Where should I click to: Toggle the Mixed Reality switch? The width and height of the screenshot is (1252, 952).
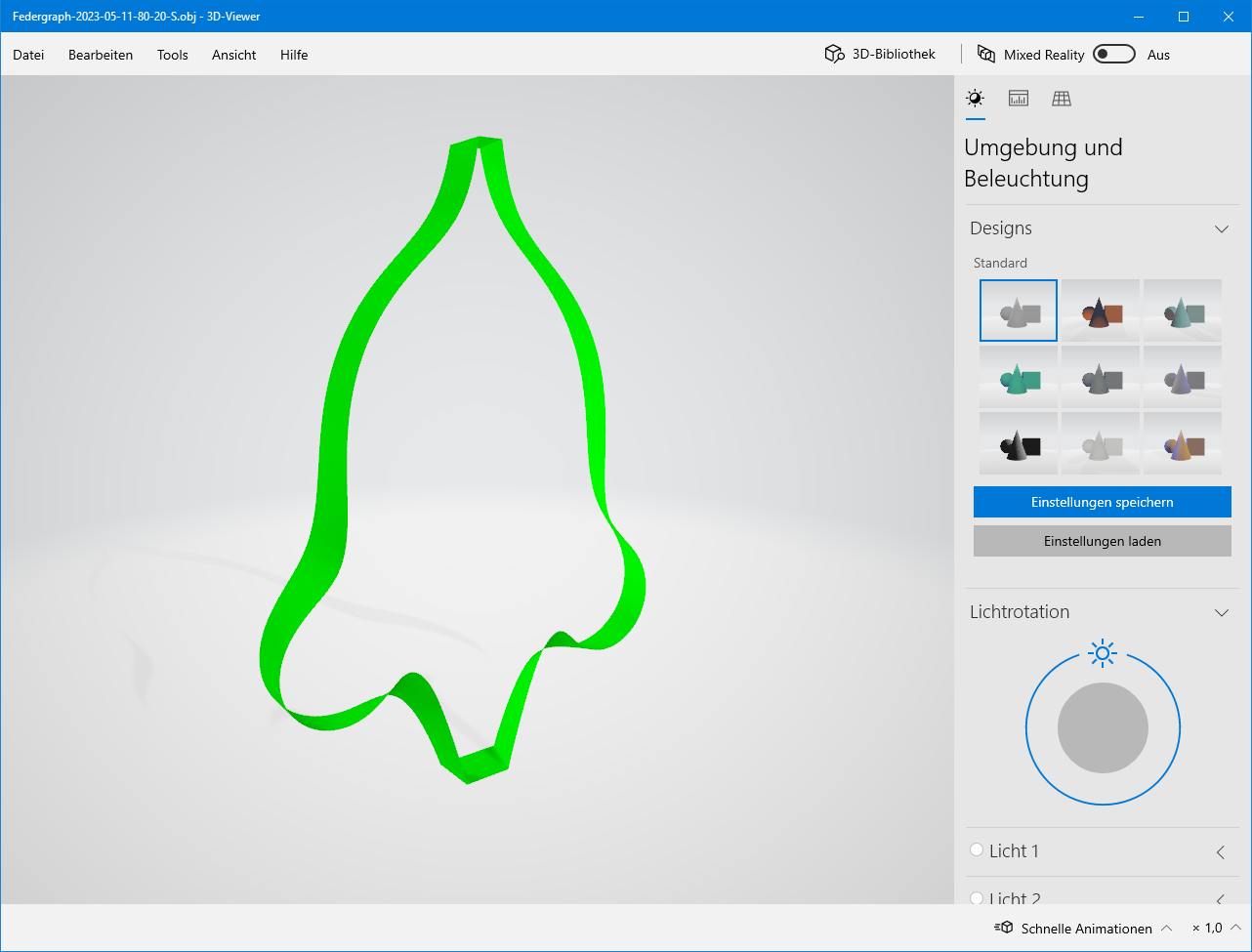click(1113, 55)
